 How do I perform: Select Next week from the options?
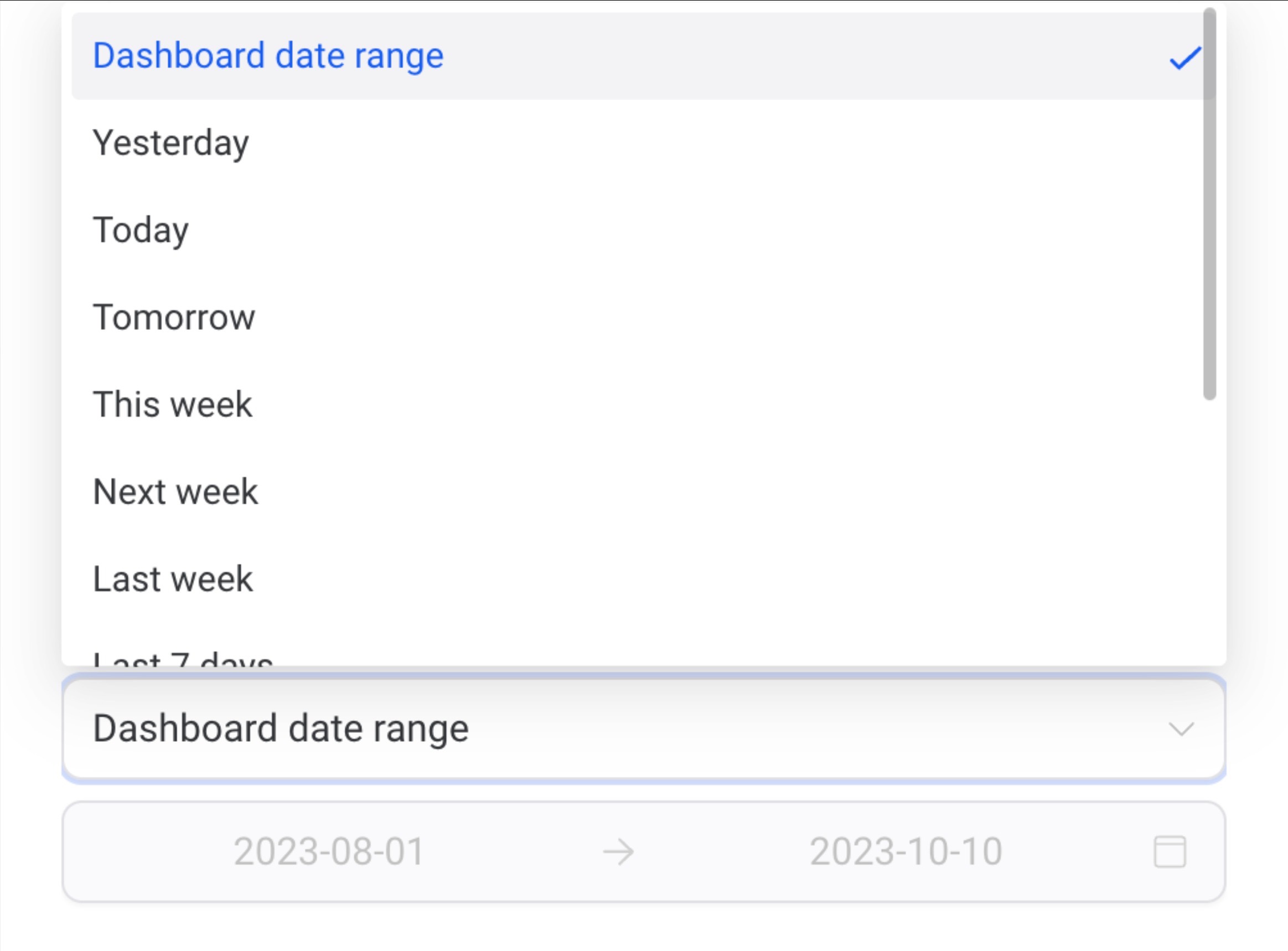pyautogui.click(x=175, y=492)
